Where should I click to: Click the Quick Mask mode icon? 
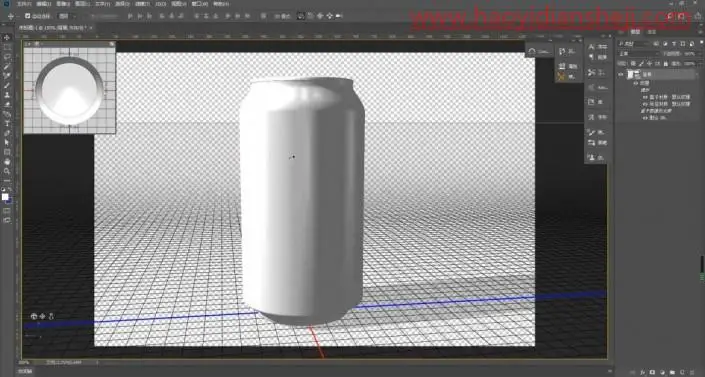(x=7, y=210)
